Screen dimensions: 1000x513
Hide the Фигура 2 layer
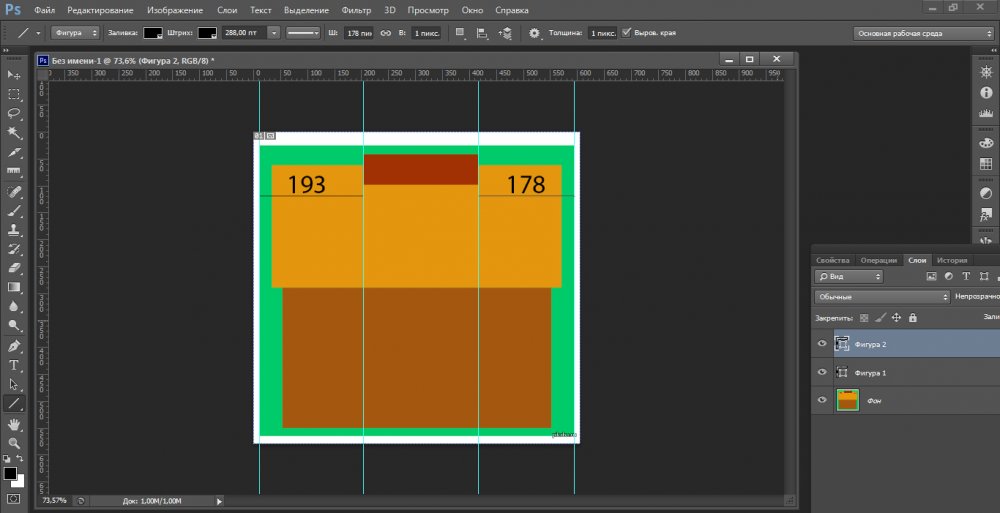coord(822,344)
